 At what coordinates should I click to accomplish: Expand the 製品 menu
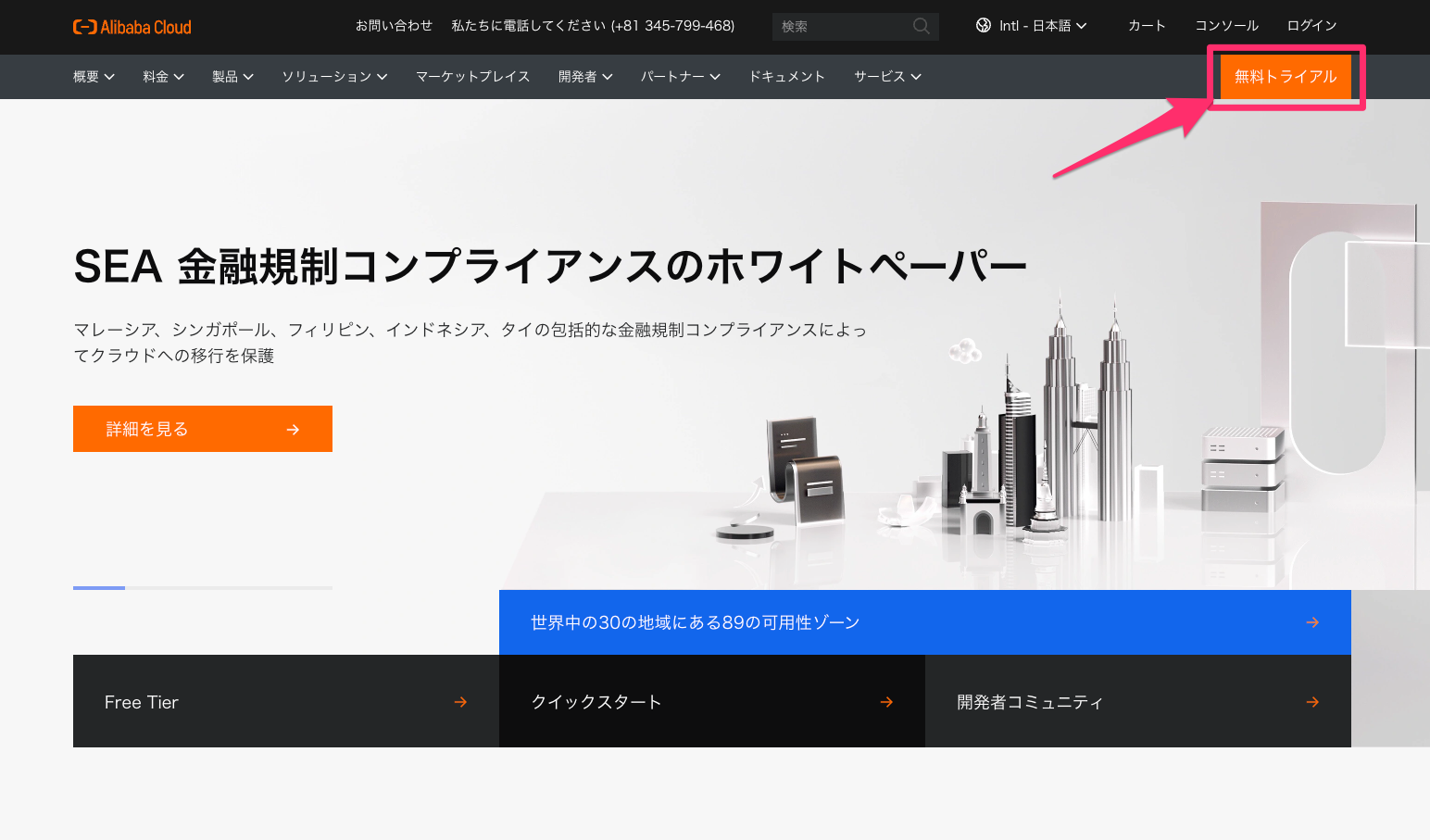point(232,77)
